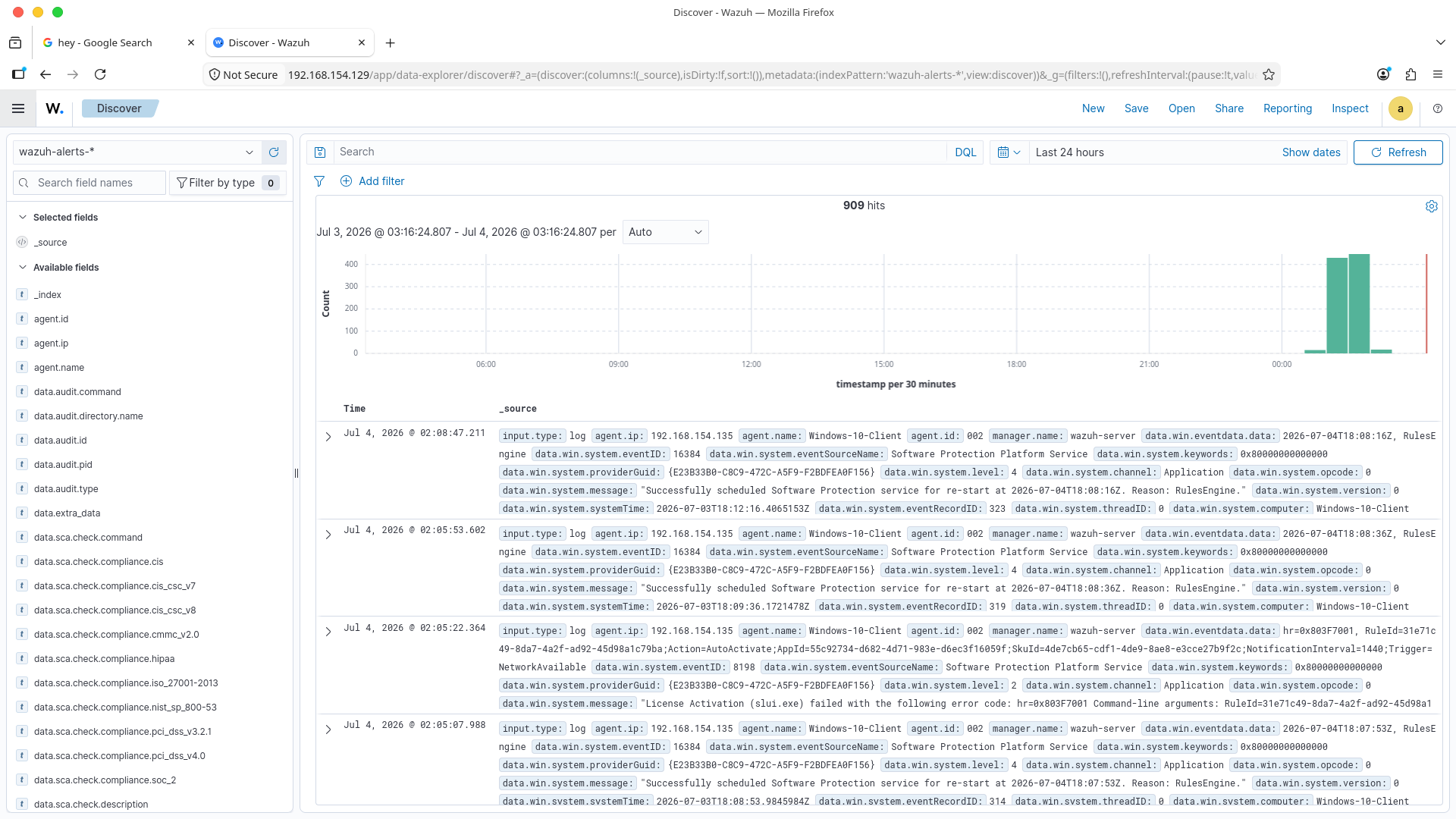Open the Reporting menu

pyautogui.click(x=1287, y=108)
